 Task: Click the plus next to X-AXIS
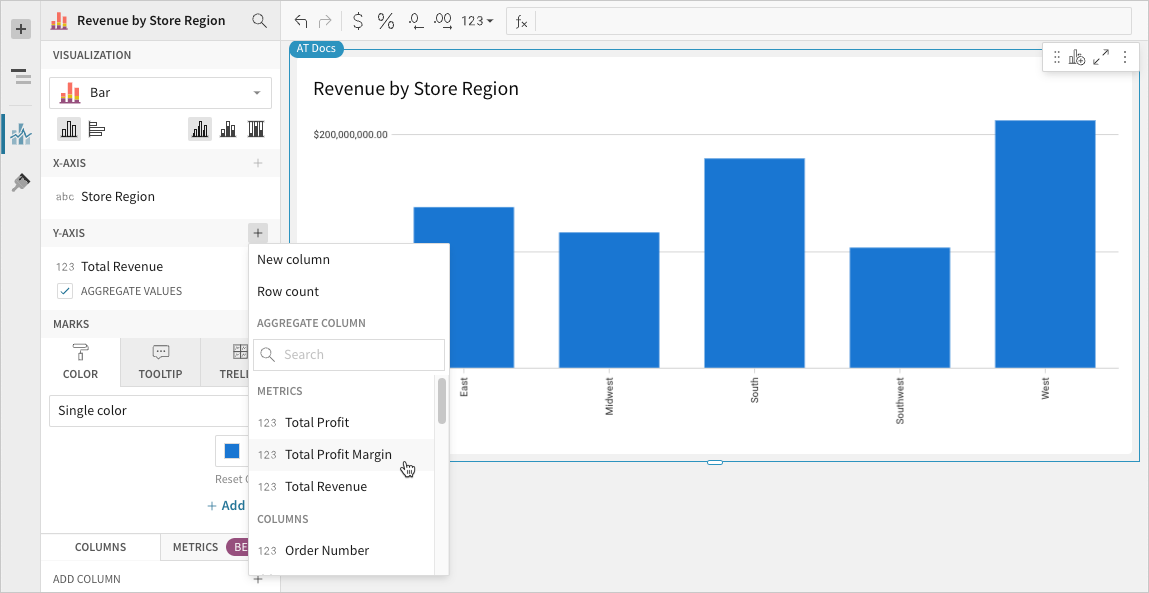(x=258, y=163)
